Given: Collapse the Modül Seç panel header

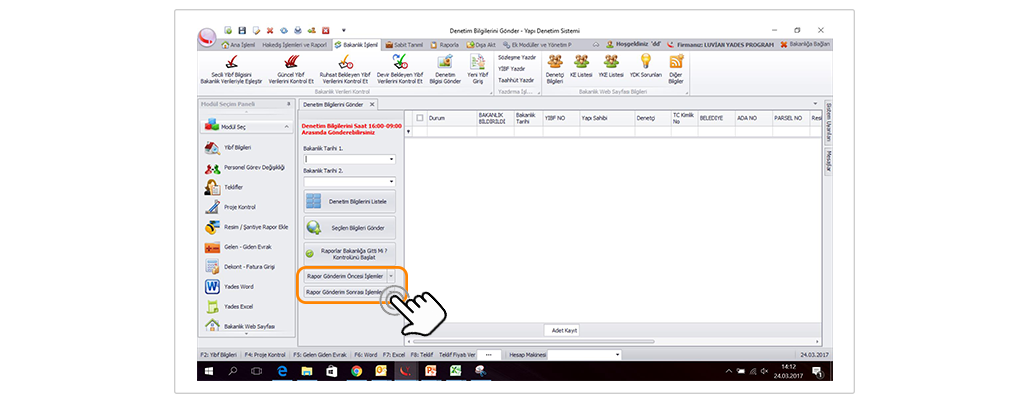Looking at the screenshot, I should click(288, 104).
